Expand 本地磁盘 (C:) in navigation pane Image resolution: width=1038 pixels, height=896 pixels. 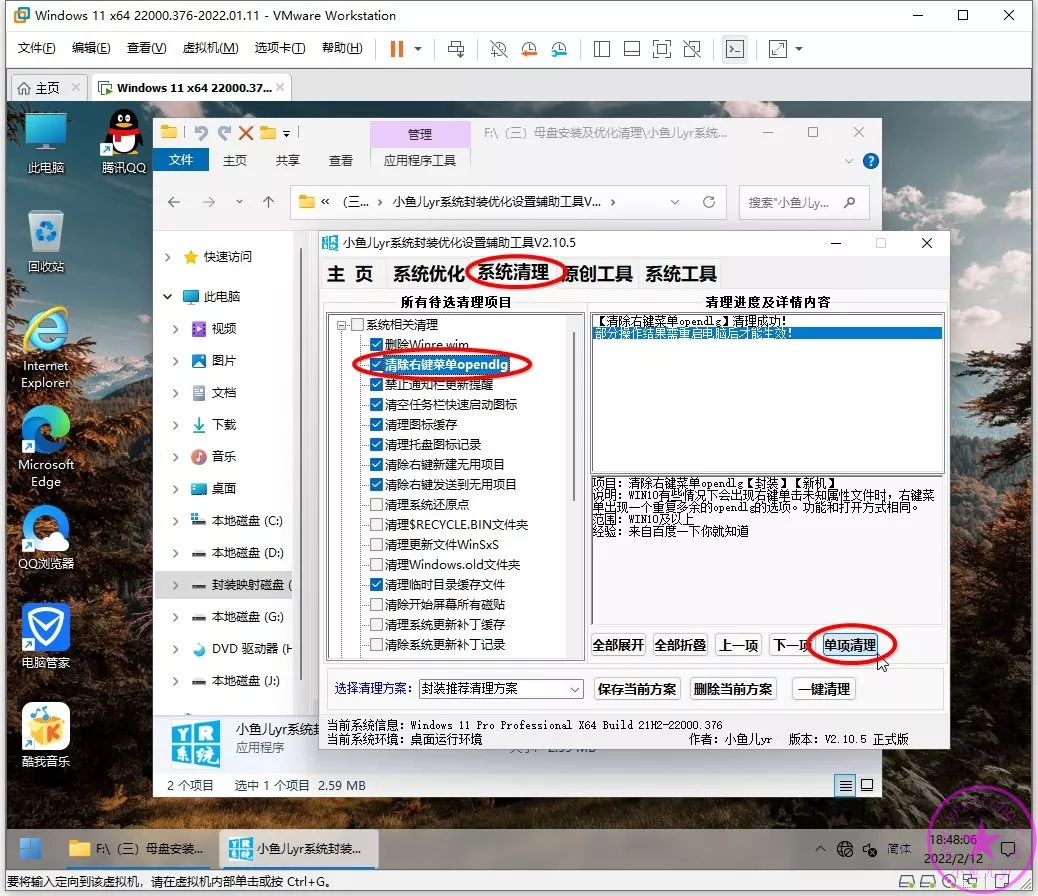coord(176,521)
